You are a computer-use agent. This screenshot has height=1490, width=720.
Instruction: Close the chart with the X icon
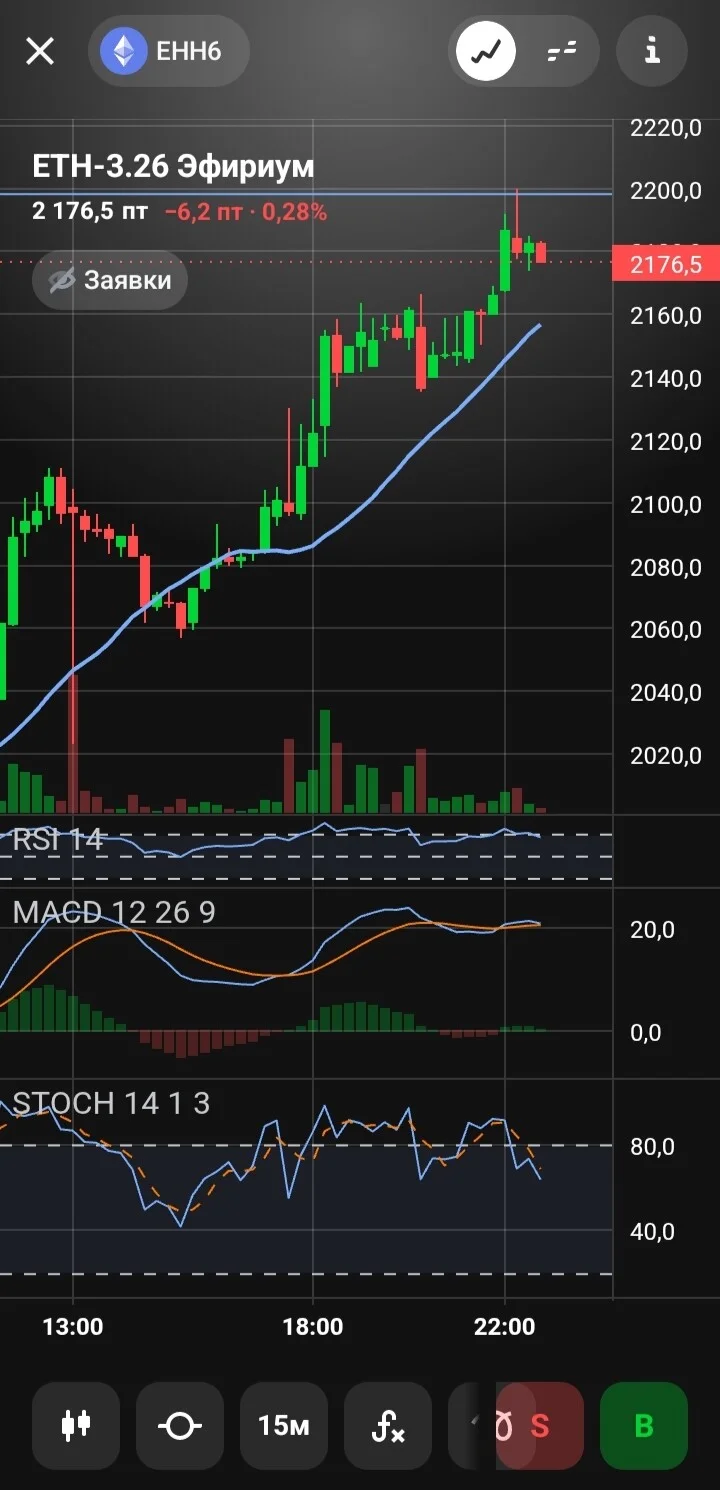[40, 50]
